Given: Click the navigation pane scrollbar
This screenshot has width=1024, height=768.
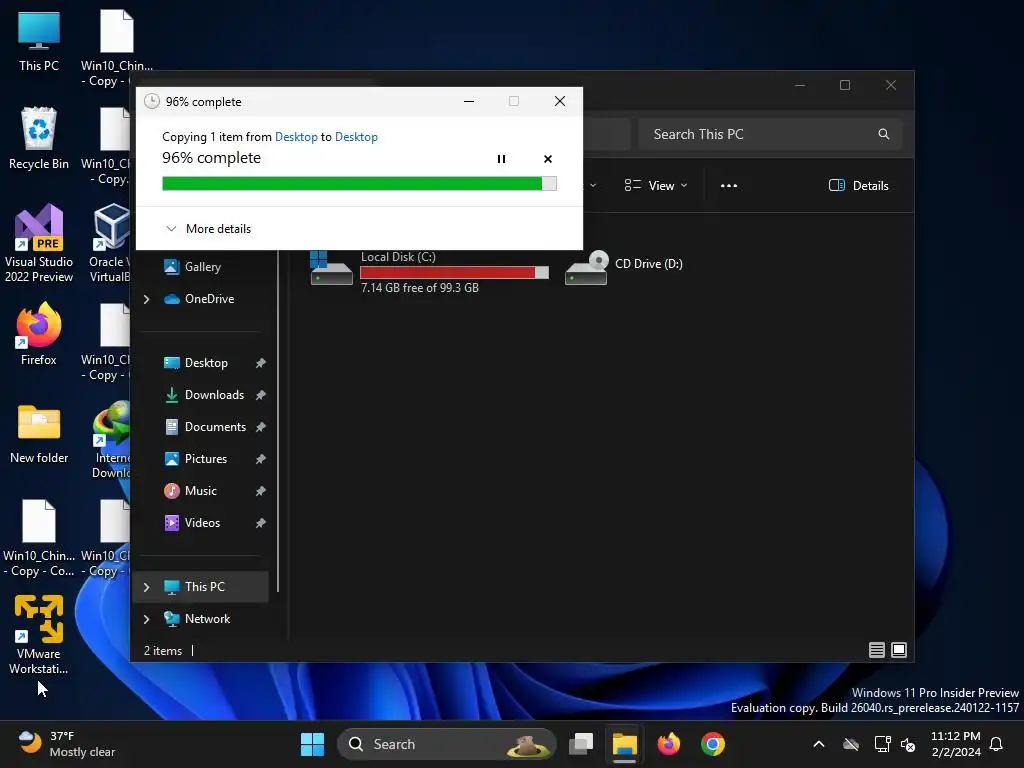Looking at the screenshot, I should tap(279, 421).
